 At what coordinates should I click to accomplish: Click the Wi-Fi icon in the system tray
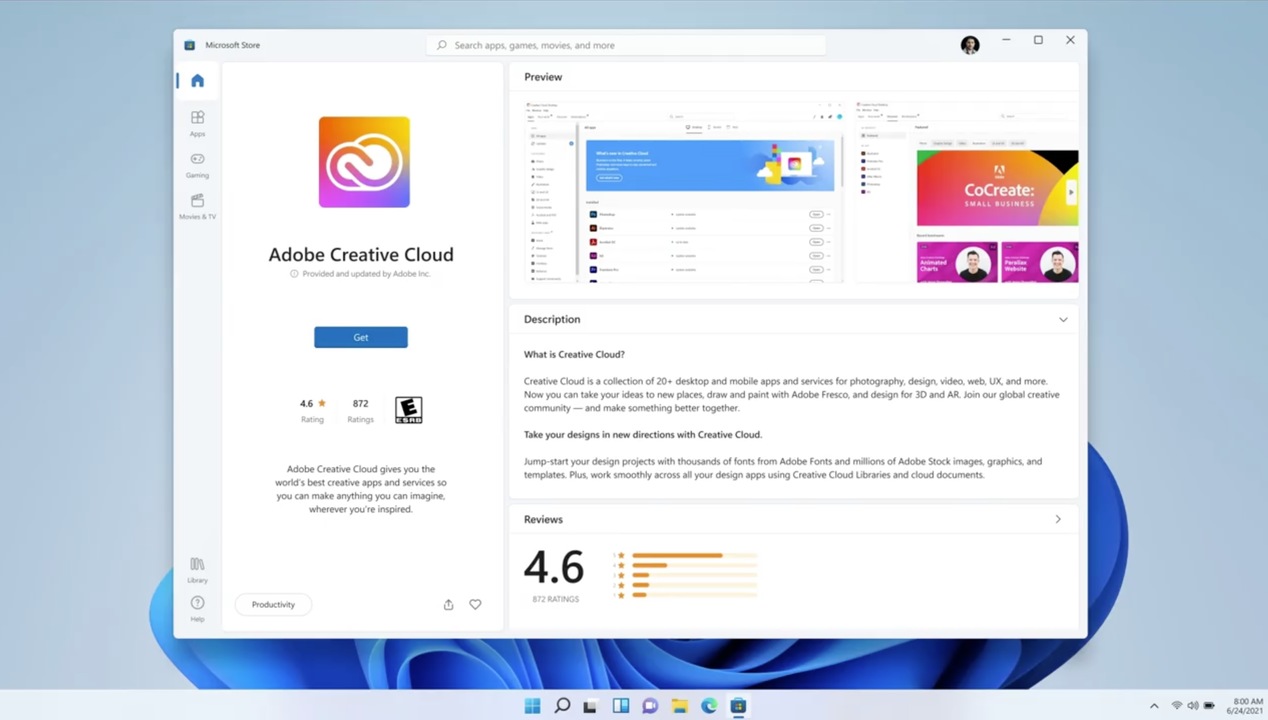[1177, 706]
